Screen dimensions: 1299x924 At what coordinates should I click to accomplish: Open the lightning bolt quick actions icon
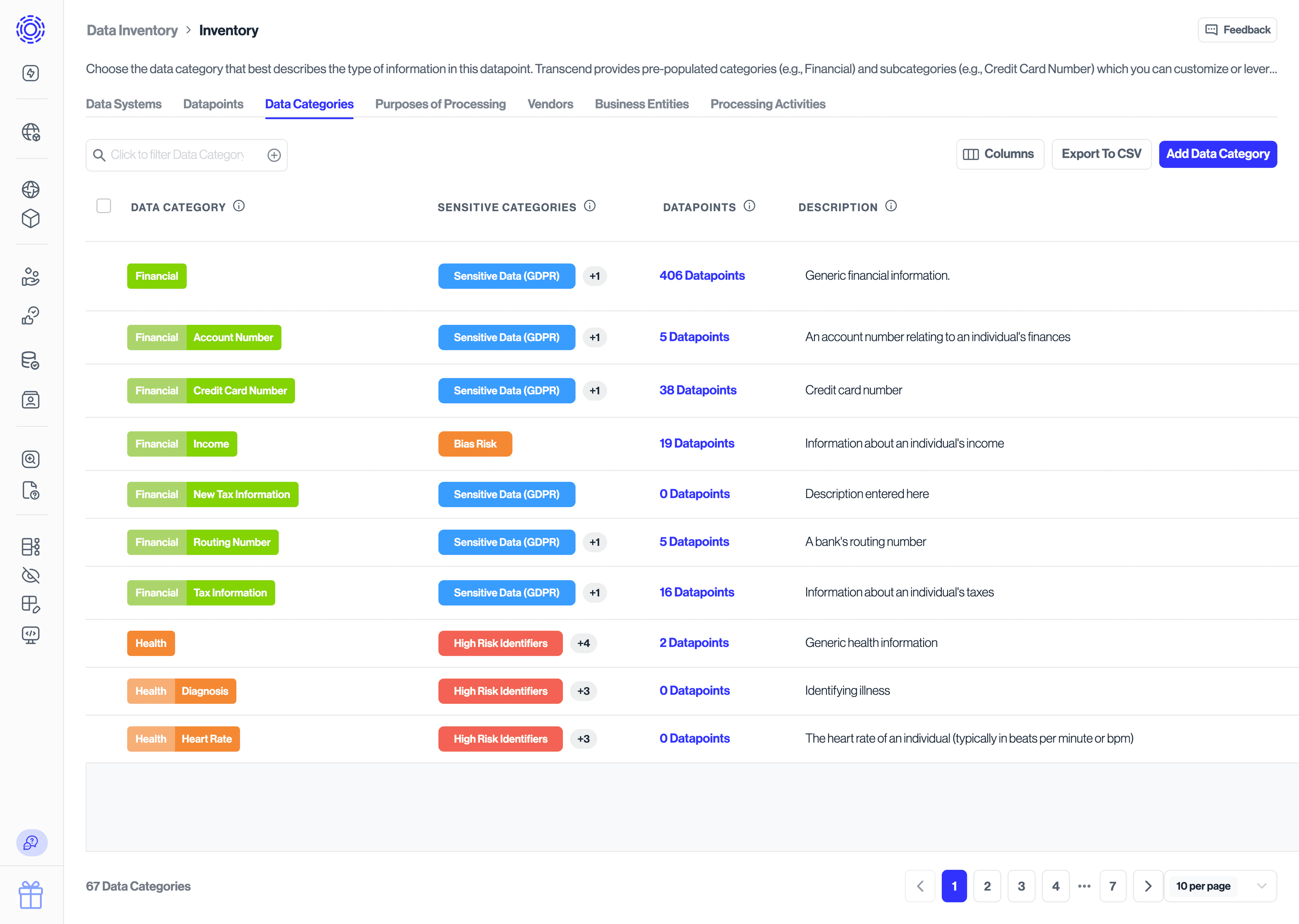[31, 73]
